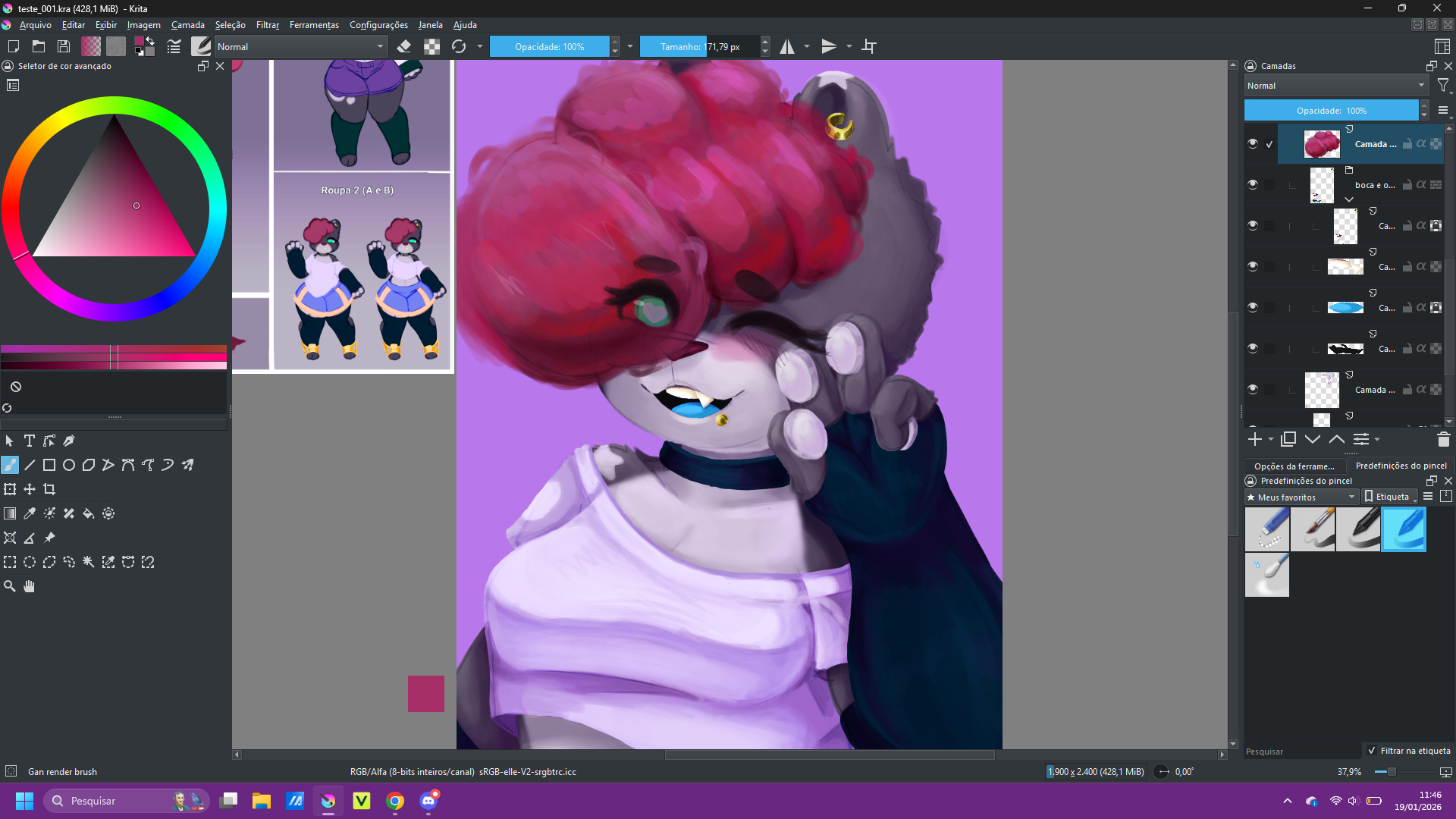Collapse the boca e o... layer group
The image size is (1456, 819).
coord(1349,199)
